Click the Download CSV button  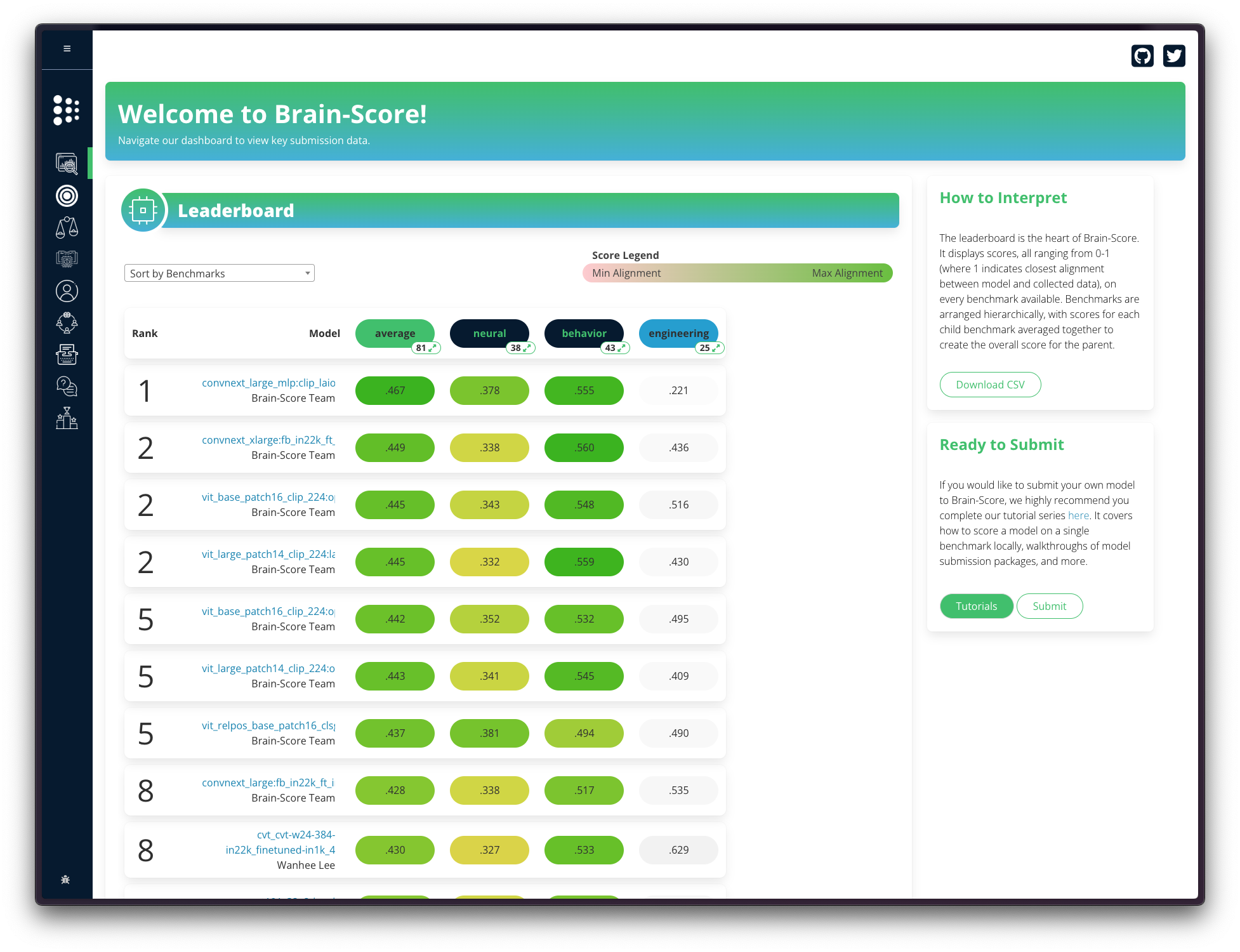click(990, 385)
